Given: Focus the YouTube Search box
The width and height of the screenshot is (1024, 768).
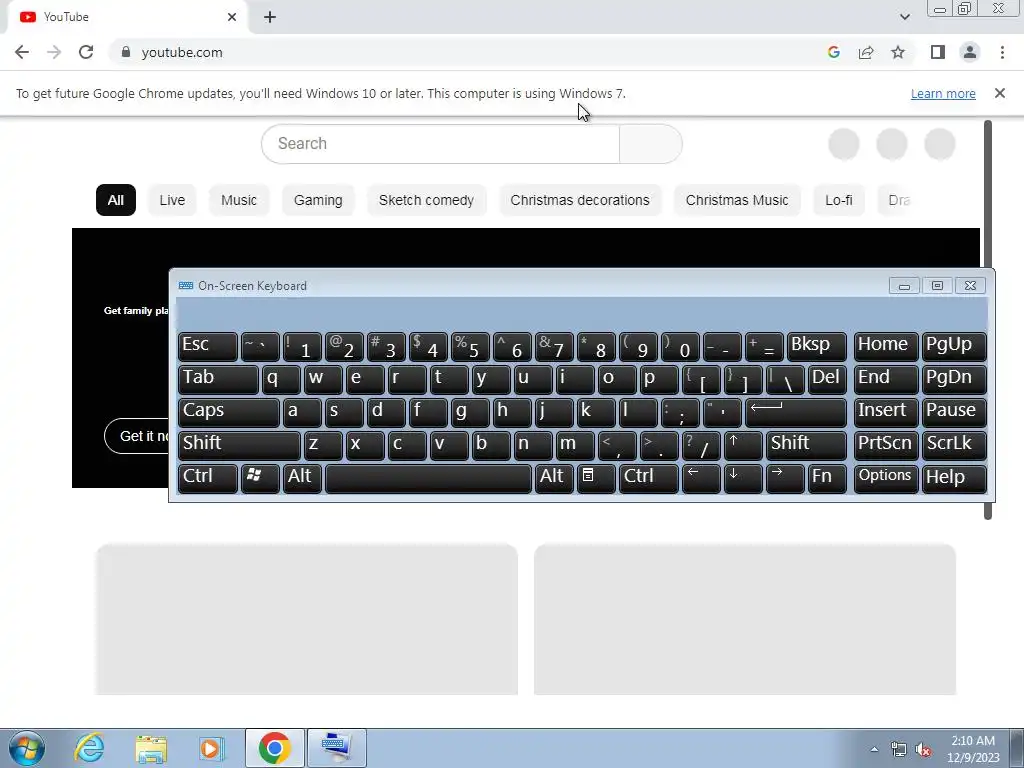Looking at the screenshot, I should click(x=441, y=144).
